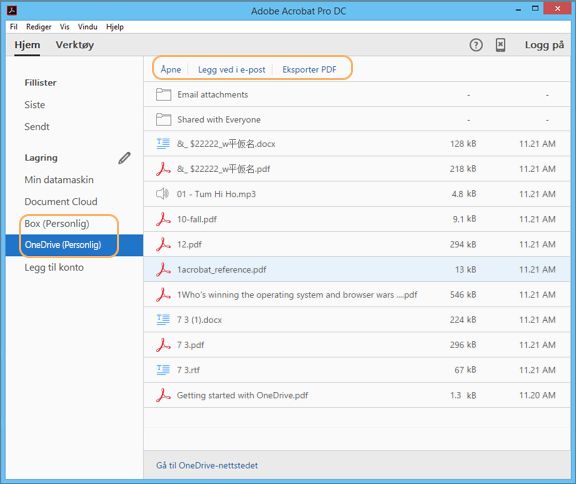Select the Shared with Everyone folder name

(219, 119)
